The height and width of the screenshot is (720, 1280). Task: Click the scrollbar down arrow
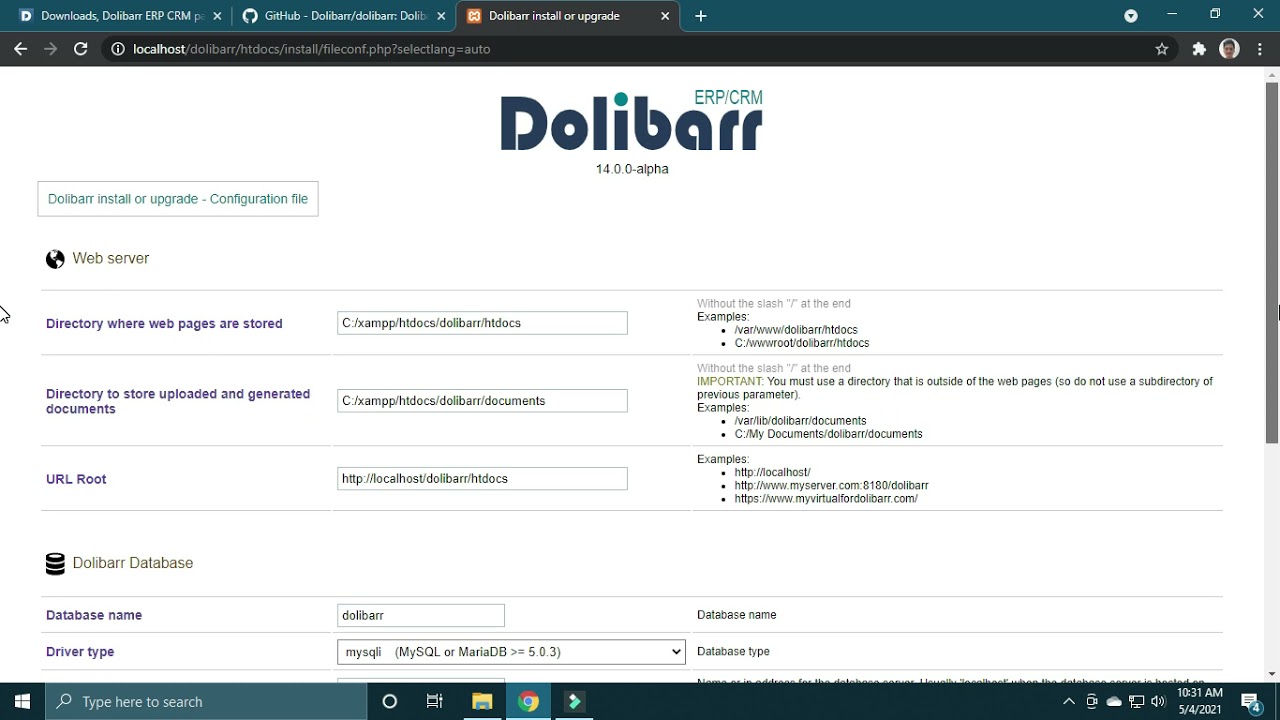click(1272, 674)
